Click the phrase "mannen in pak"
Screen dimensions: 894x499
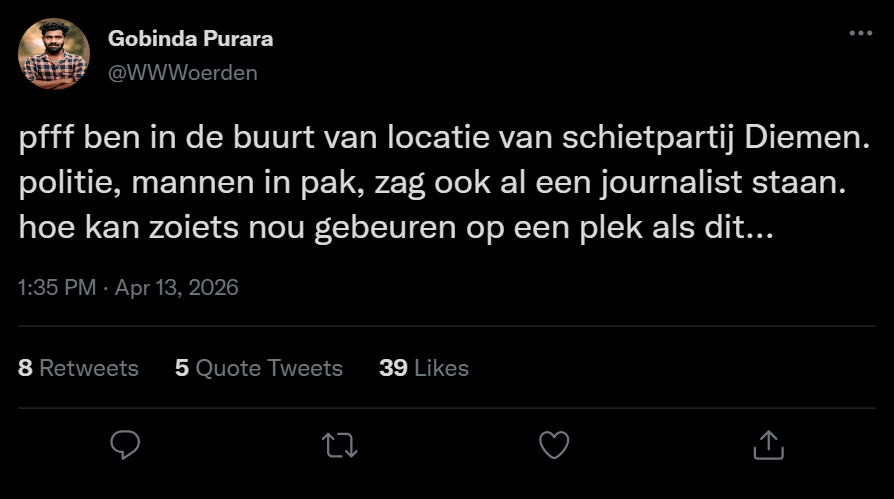(231, 184)
